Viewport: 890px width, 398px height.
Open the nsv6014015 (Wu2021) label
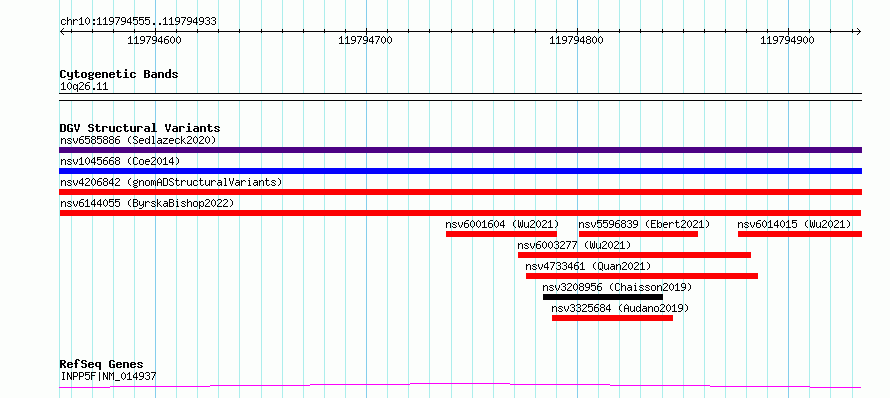(x=794, y=224)
